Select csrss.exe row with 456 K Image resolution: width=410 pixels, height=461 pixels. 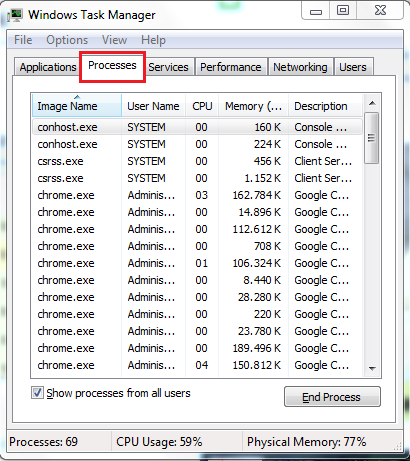click(x=197, y=161)
